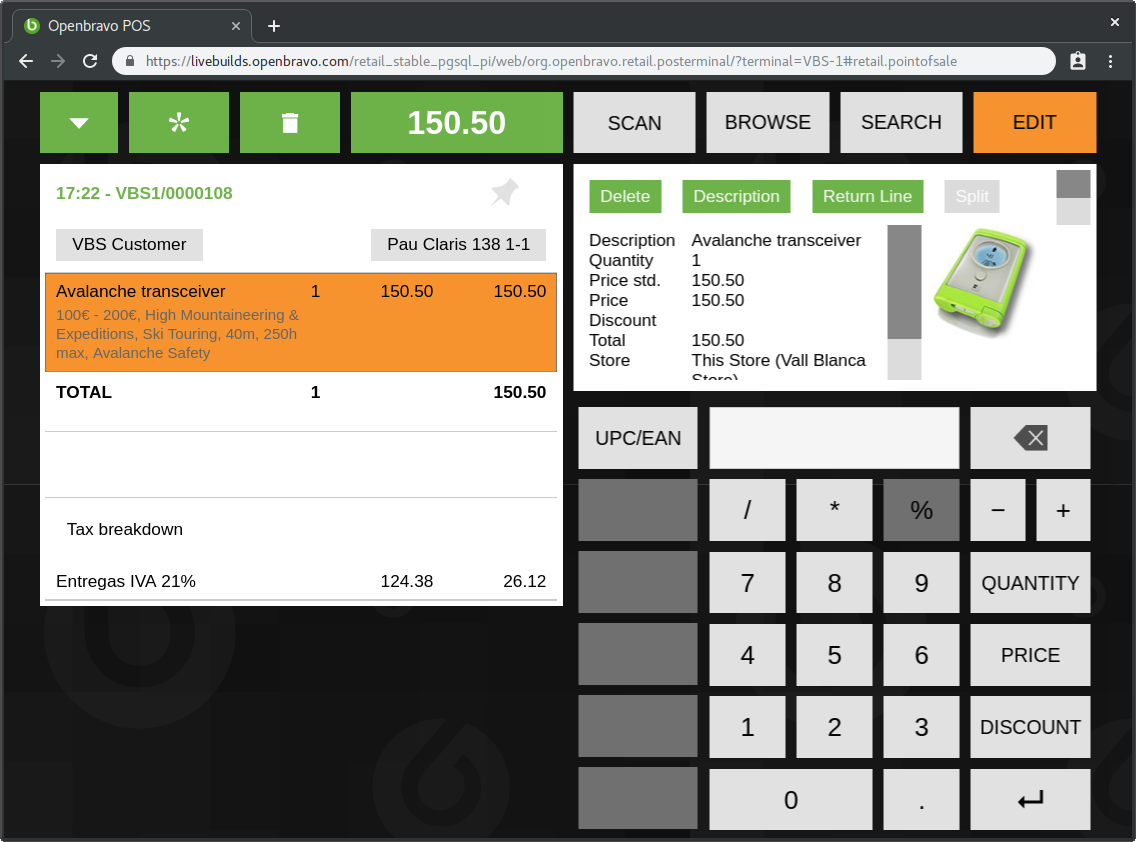1136x842 pixels.
Task: Click the line details scrollbar
Action: pyautogui.click(x=904, y=302)
